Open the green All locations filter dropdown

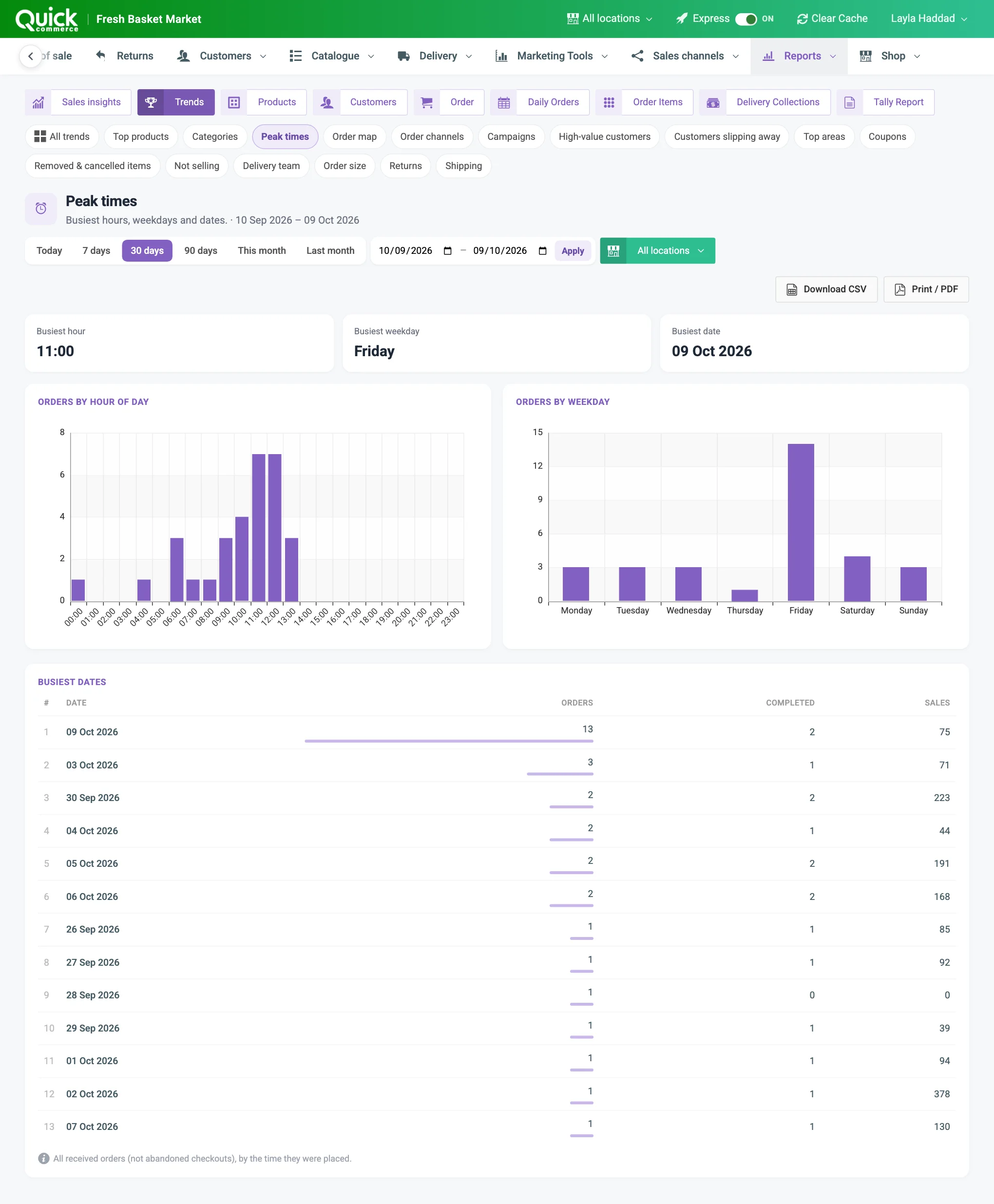coord(657,251)
